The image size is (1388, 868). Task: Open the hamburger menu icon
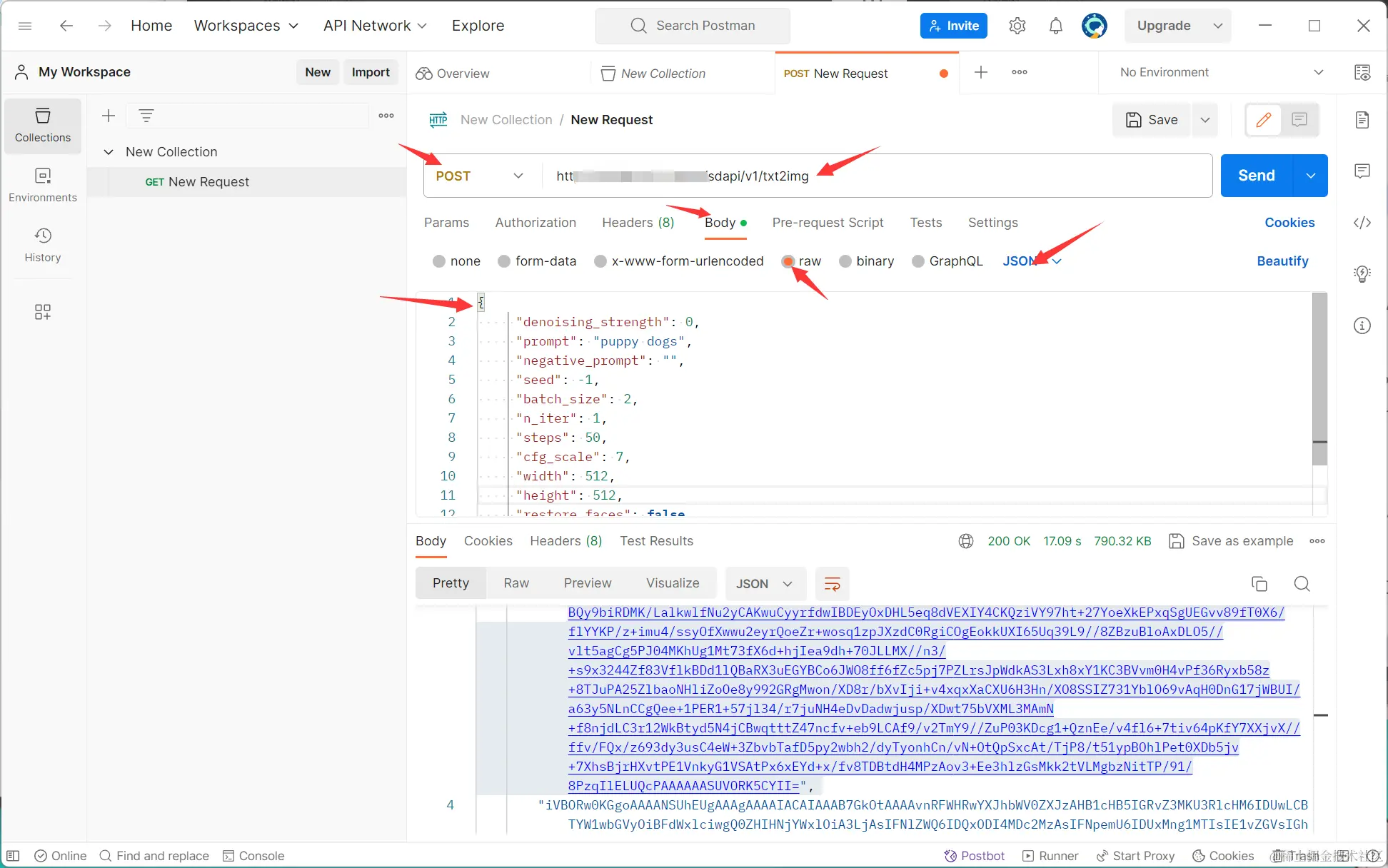point(25,26)
